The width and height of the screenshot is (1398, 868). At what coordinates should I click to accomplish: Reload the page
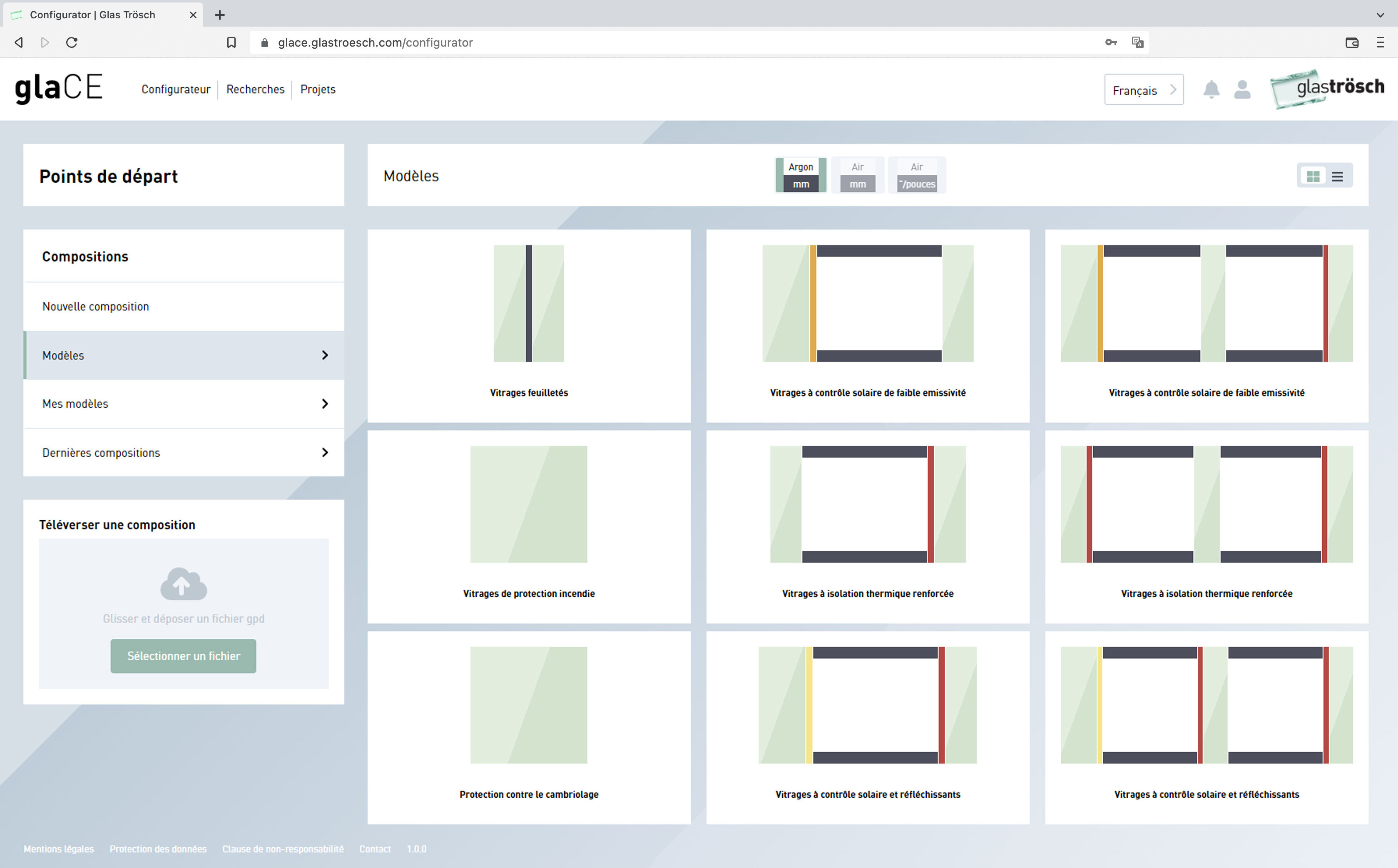[x=72, y=42]
